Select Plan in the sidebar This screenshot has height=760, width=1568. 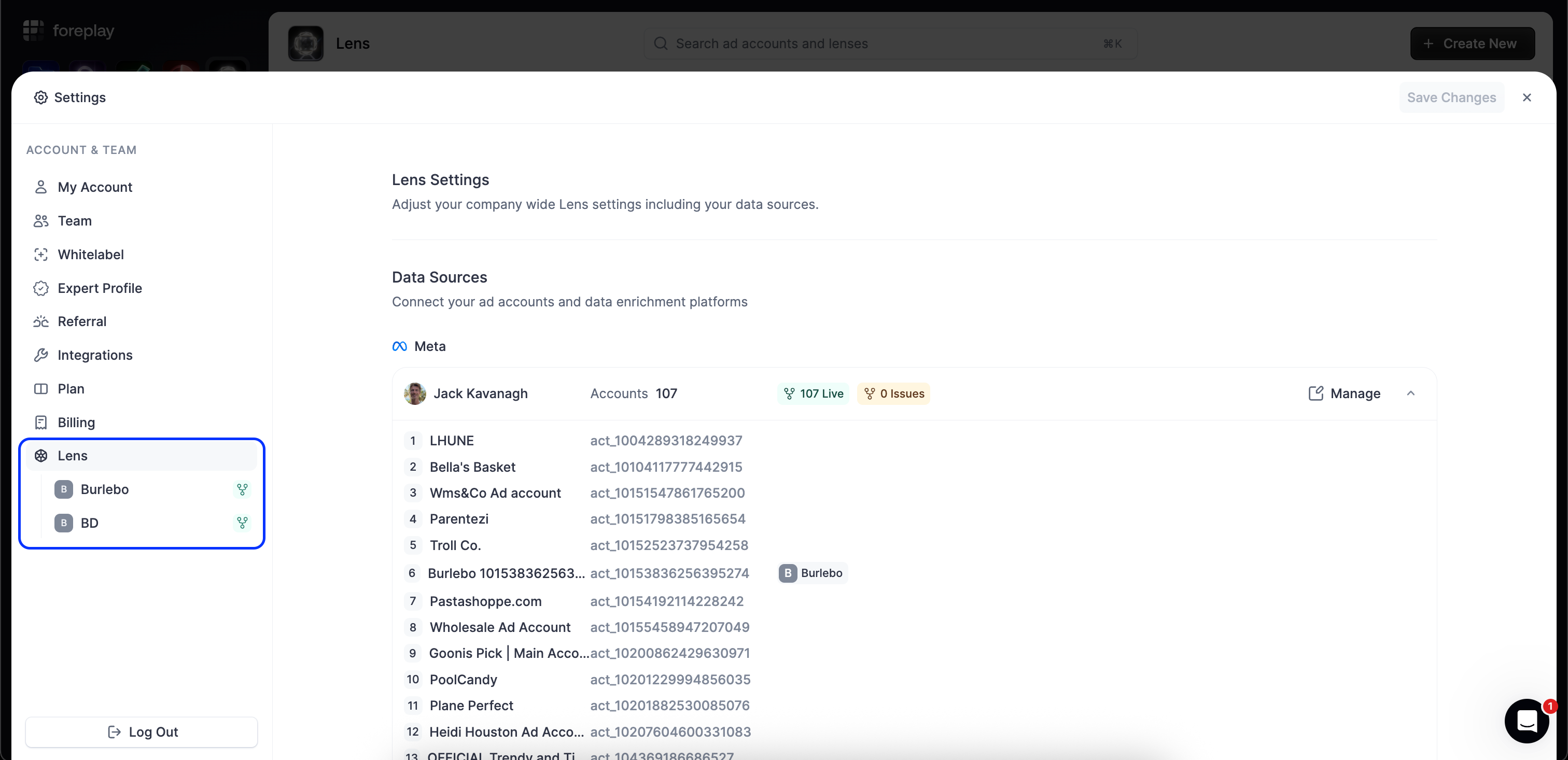point(141,389)
